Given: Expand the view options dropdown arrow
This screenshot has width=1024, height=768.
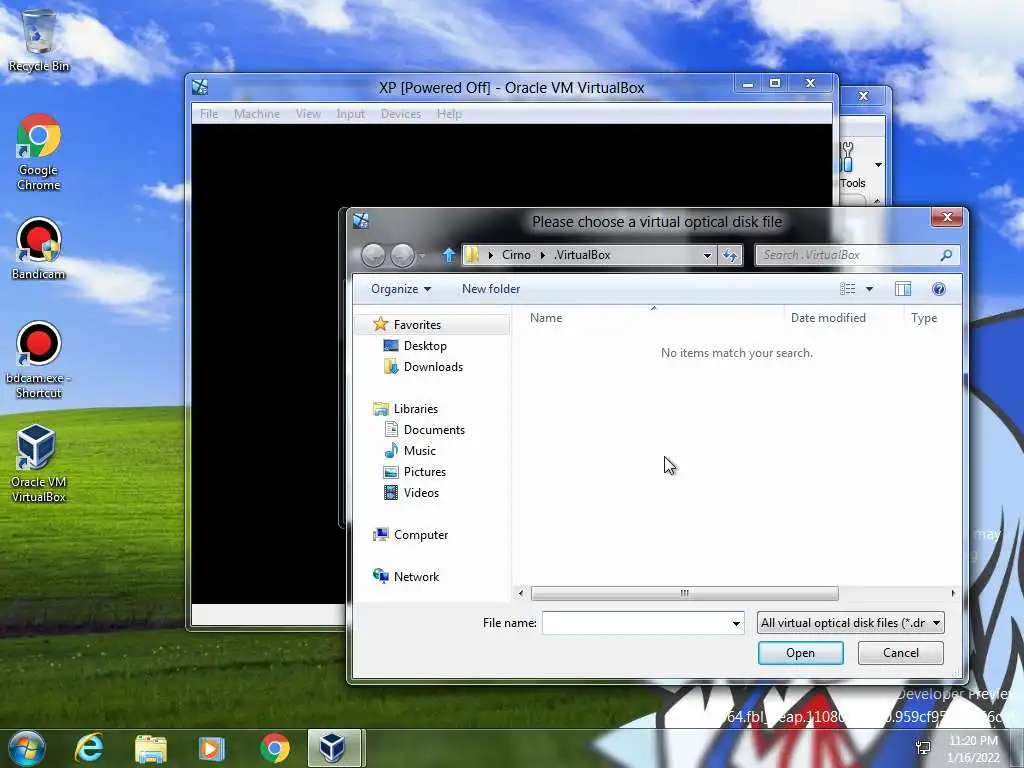Looking at the screenshot, I should (x=869, y=289).
